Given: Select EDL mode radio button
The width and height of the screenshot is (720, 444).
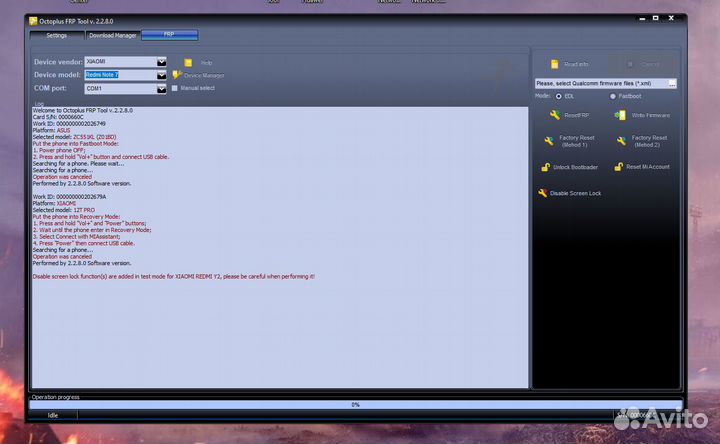Looking at the screenshot, I should point(558,96).
